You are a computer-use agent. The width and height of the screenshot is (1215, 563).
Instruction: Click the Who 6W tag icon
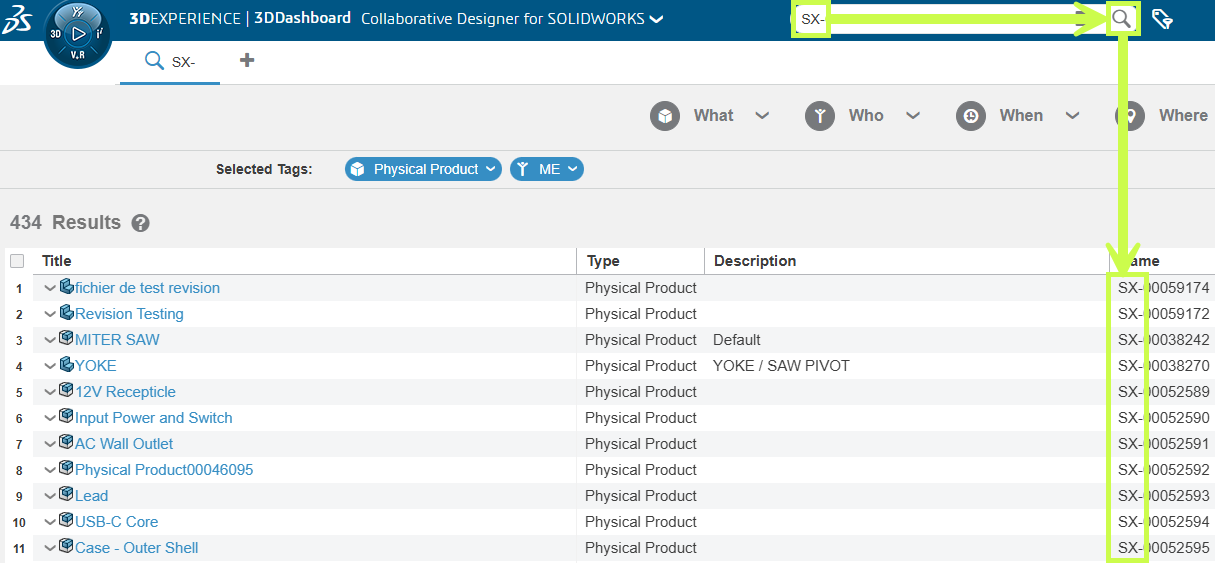tap(820, 116)
